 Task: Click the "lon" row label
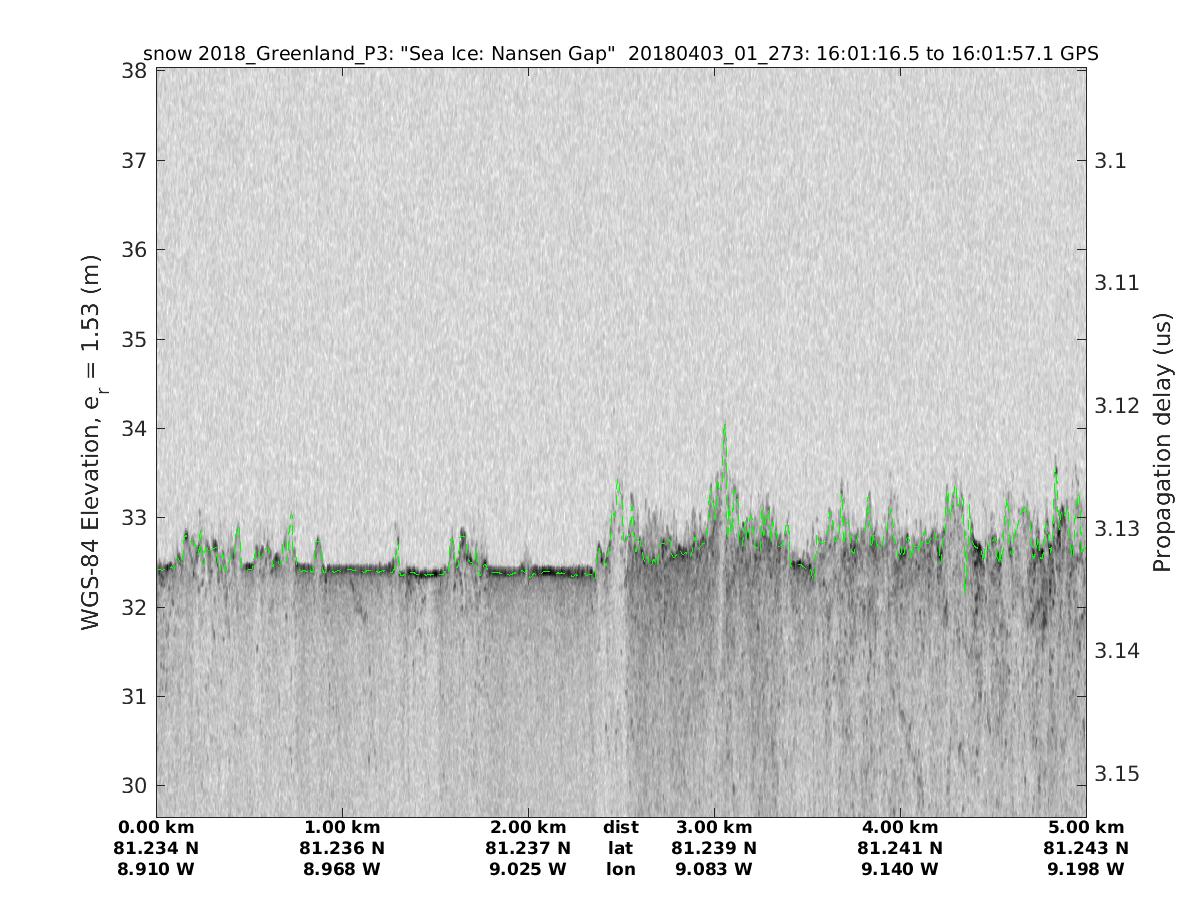[x=621, y=869]
